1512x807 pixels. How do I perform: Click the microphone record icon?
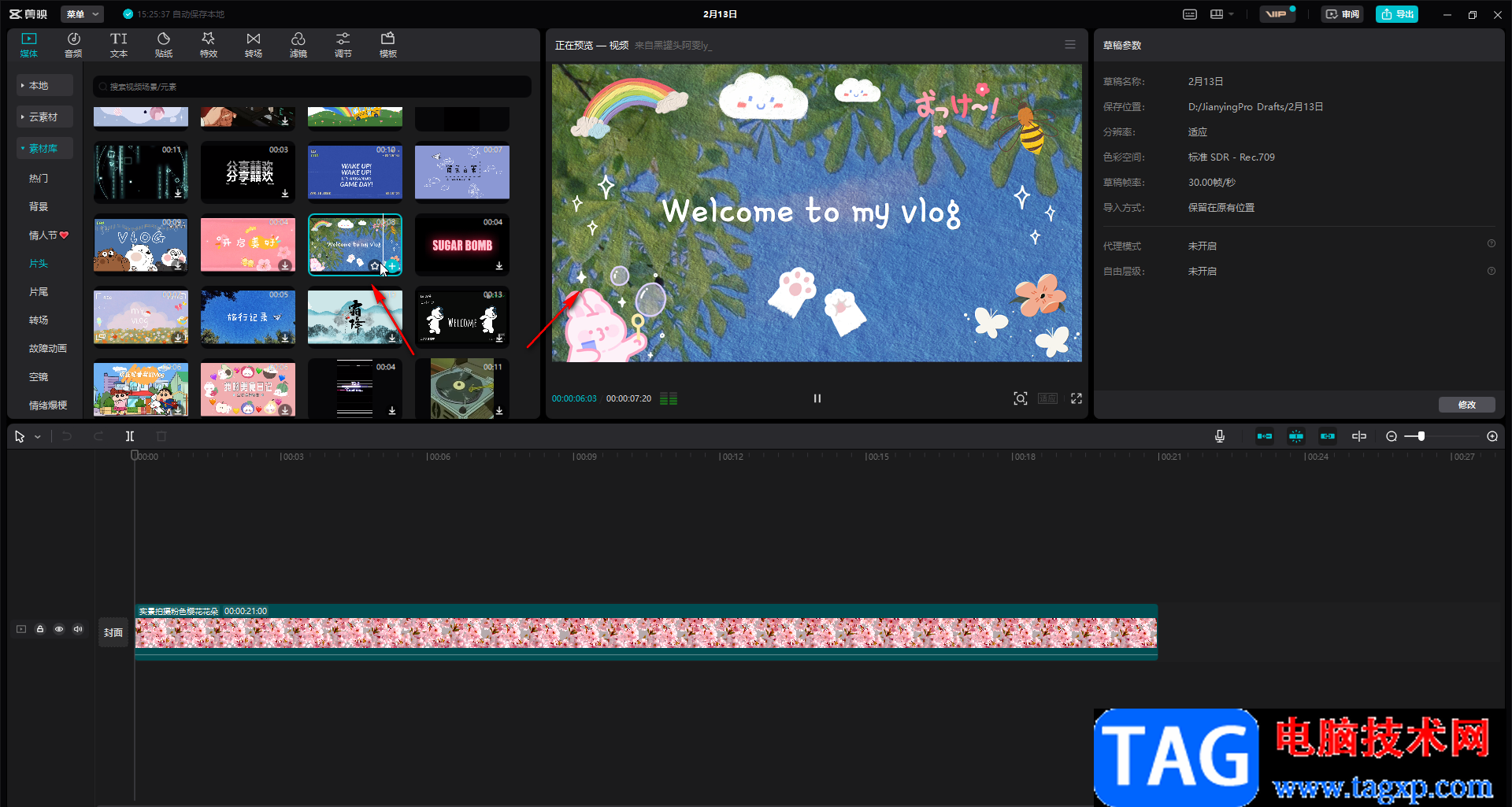click(x=1220, y=436)
